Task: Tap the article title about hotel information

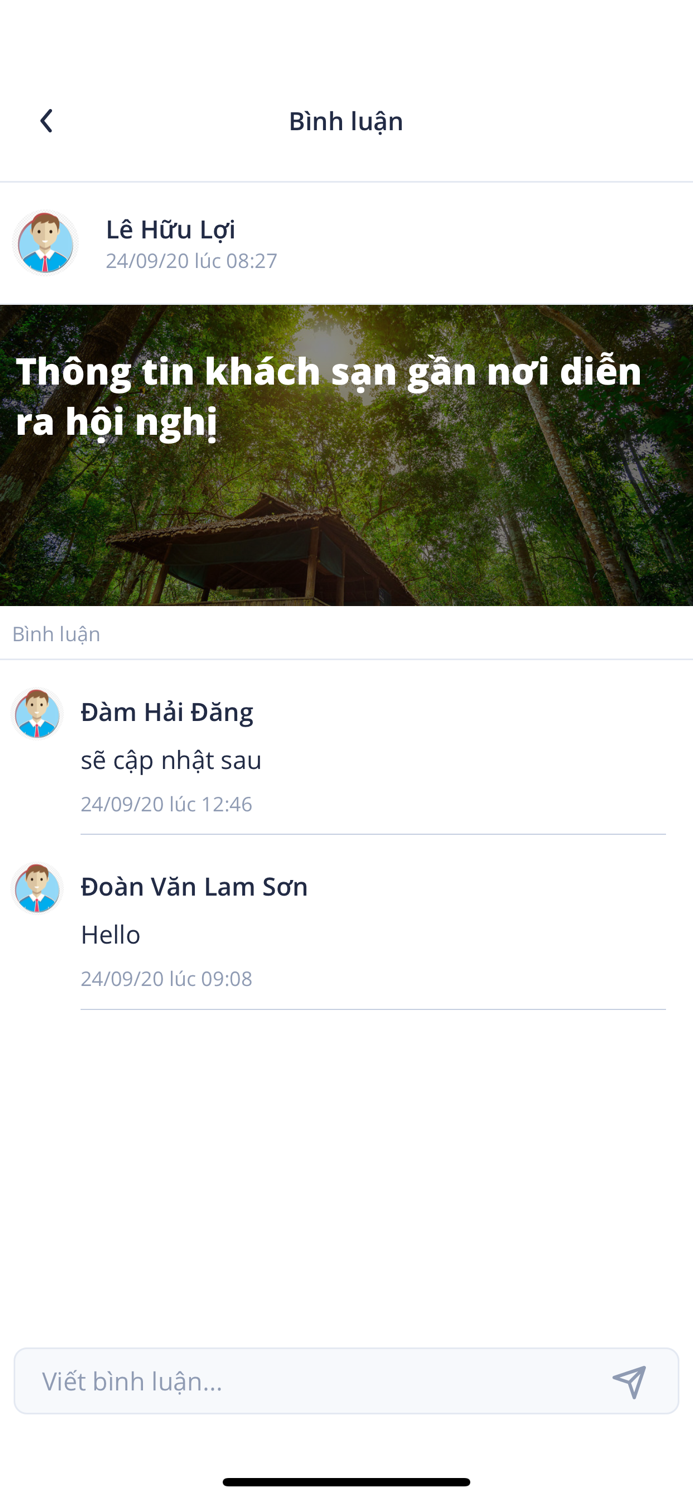Action: coord(328,394)
